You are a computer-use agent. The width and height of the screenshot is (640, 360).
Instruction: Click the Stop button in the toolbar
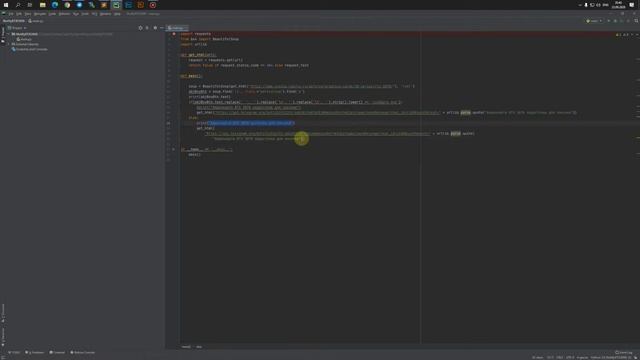pos(628,21)
